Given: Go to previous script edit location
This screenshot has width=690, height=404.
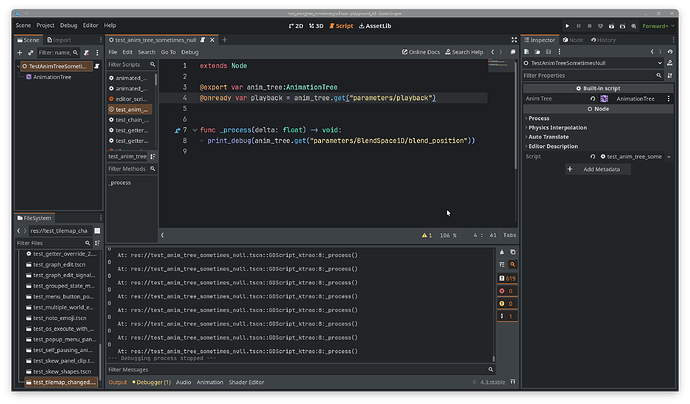Looking at the screenshot, I should tap(492, 52).
